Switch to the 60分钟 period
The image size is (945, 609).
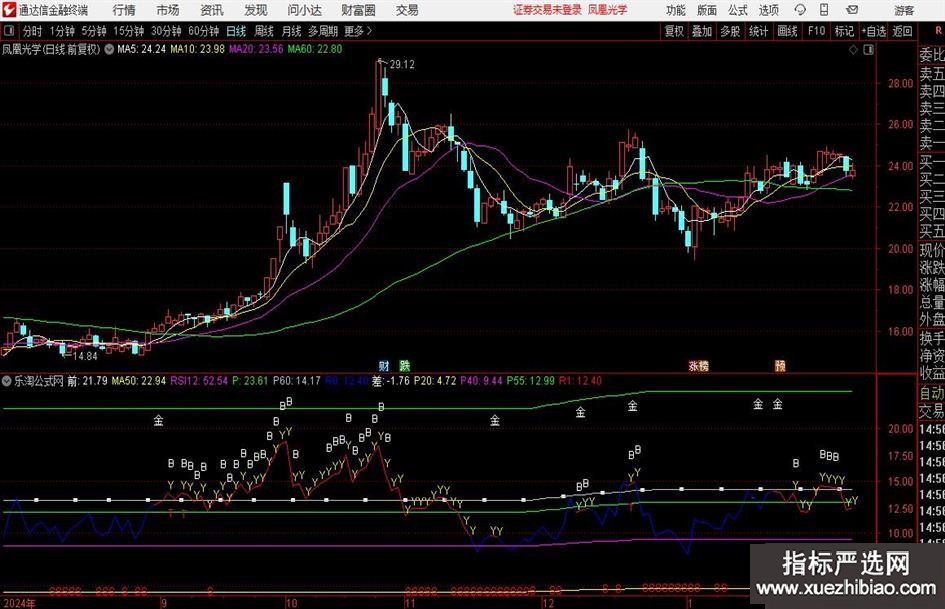click(x=203, y=31)
